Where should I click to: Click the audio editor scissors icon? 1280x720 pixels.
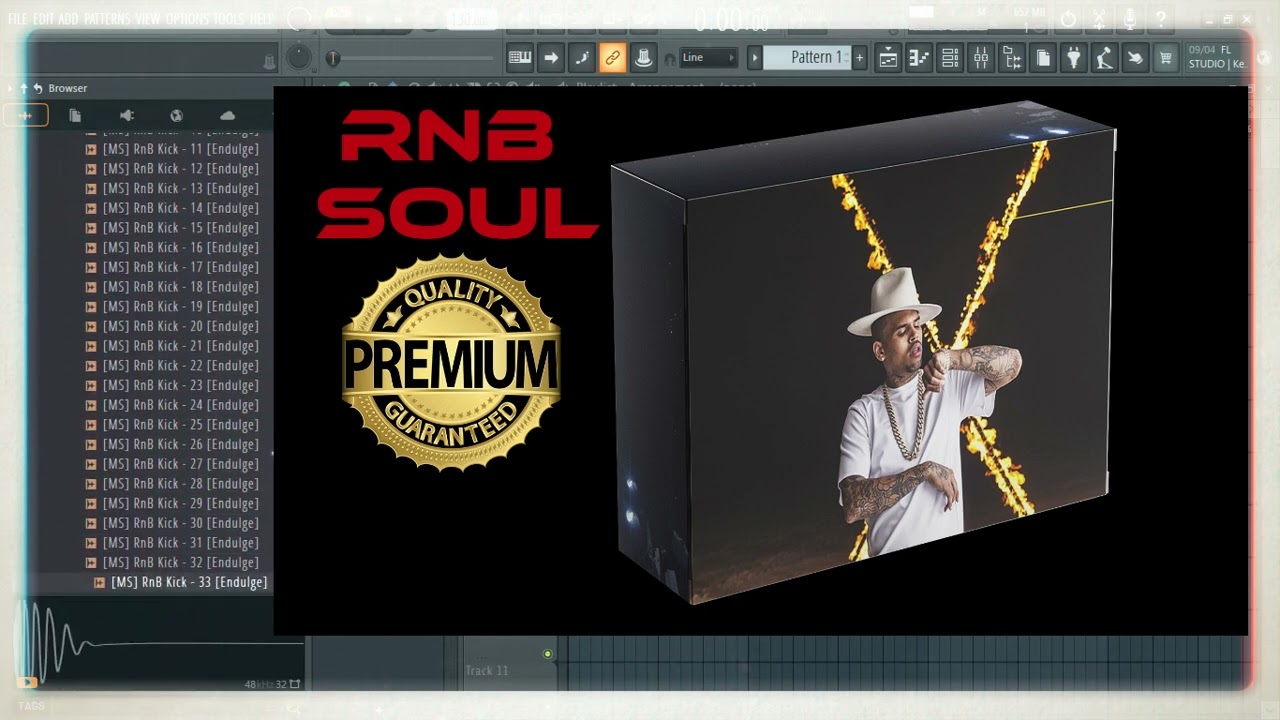pos(1099,19)
